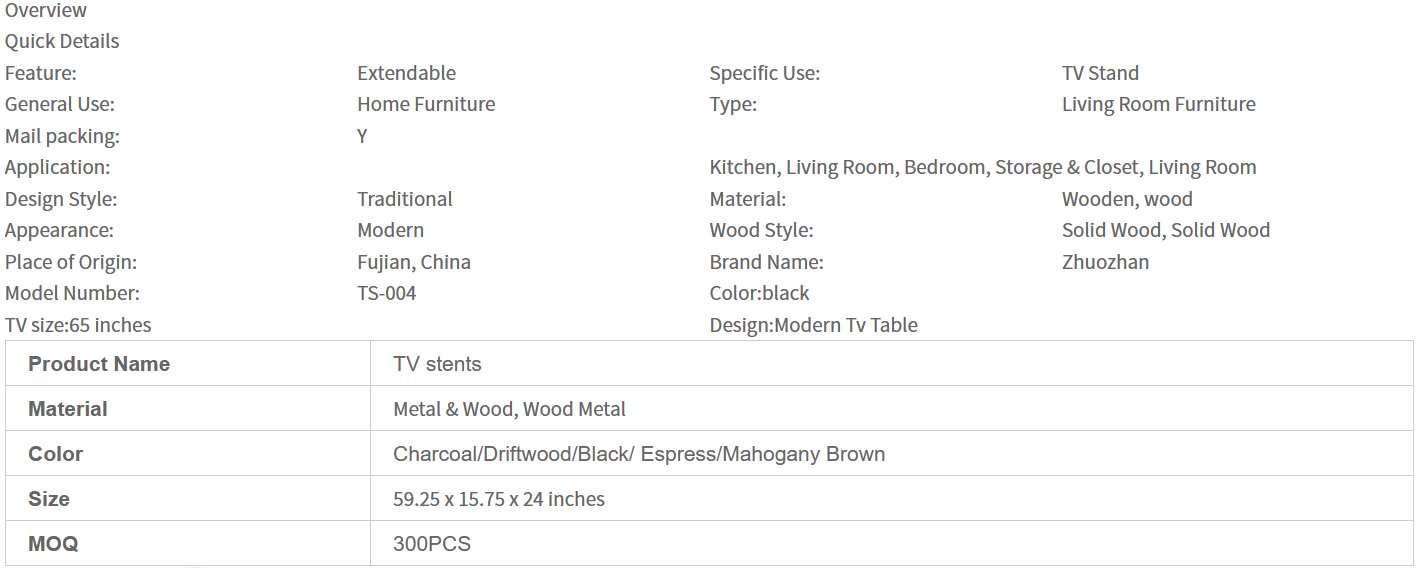
Task: Select the Zhuozhan brand name
Action: (x=1105, y=262)
